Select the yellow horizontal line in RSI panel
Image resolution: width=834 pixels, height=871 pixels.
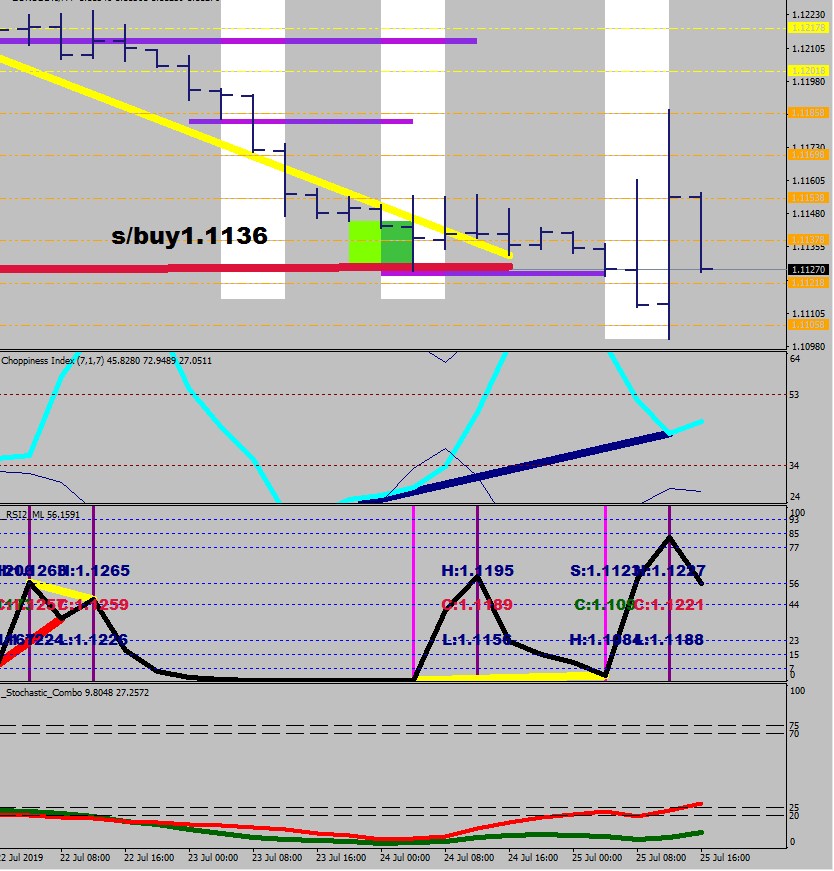[510, 677]
